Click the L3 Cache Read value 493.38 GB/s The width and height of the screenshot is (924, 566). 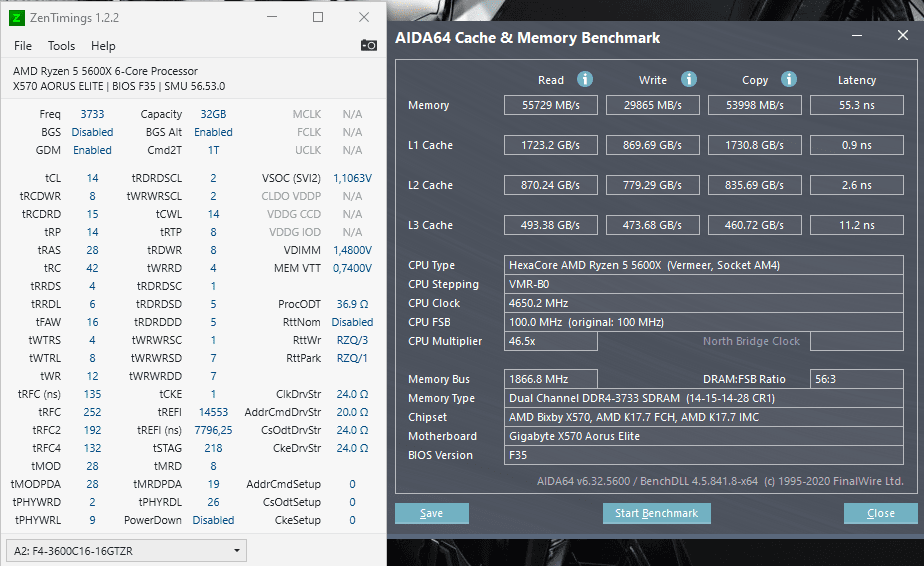[x=550, y=225]
